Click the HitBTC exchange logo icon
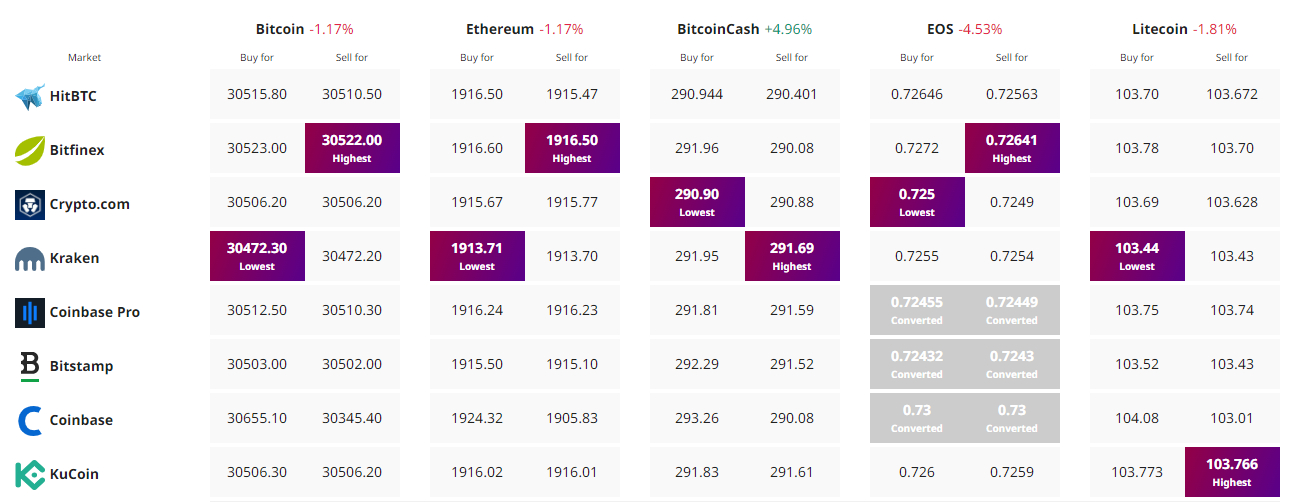1300x502 pixels. click(30, 96)
